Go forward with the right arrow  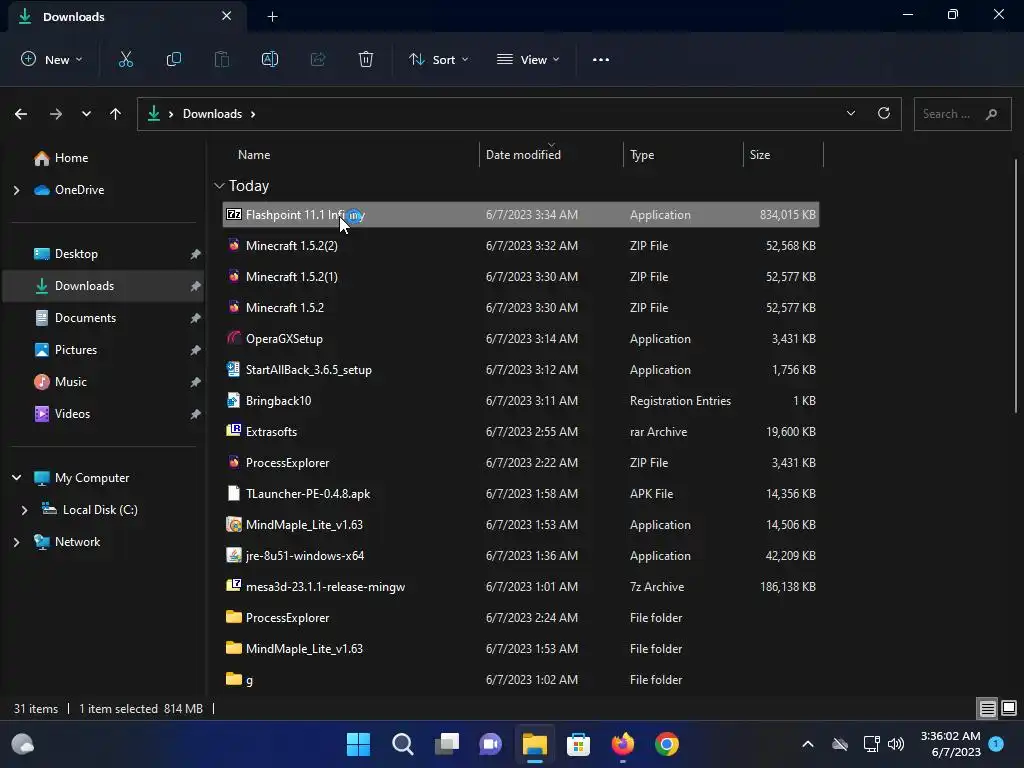tap(56, 114)
